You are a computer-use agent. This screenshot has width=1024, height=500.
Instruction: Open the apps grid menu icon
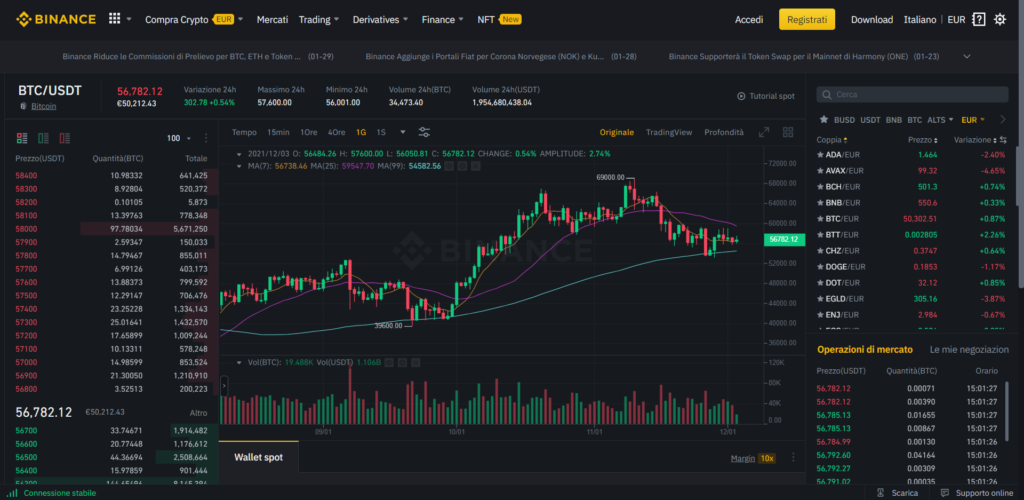(x=114, y=19)
